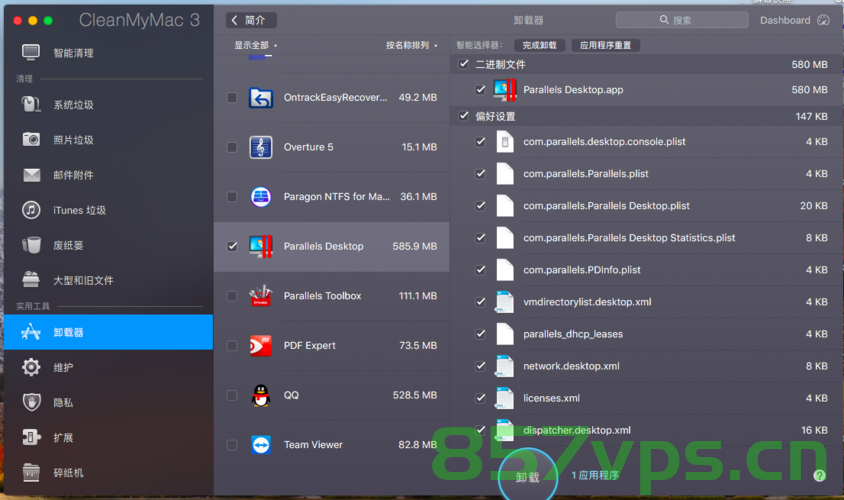Open the Maintenance (维护) gear icon
This screenshot has height=500, width=844.
pyautogui.click(x=31, y=367)
